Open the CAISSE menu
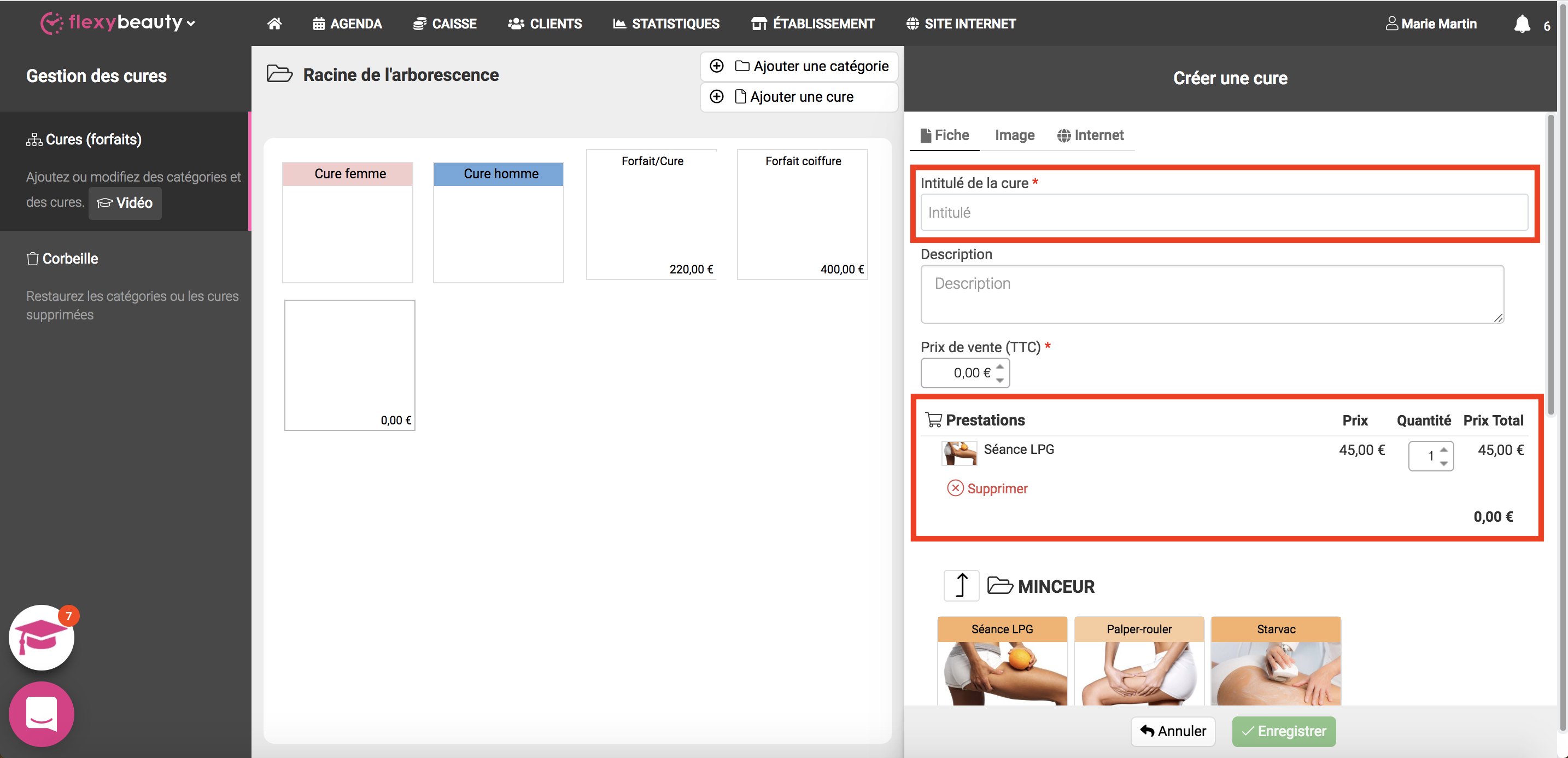This screenshot has height=758, width=1568. (x=445, y=24)
